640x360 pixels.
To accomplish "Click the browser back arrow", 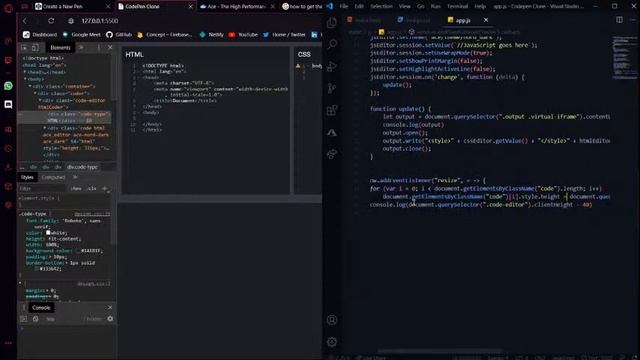I will pos(24,21).
